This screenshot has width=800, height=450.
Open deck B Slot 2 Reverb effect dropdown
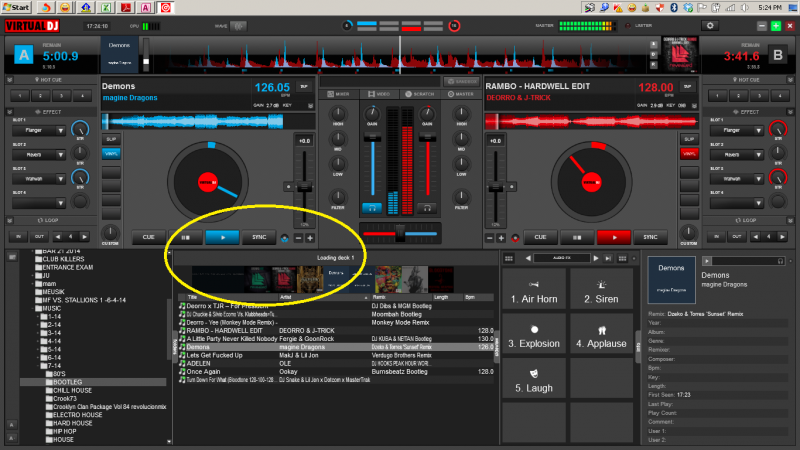click(758, 155)
